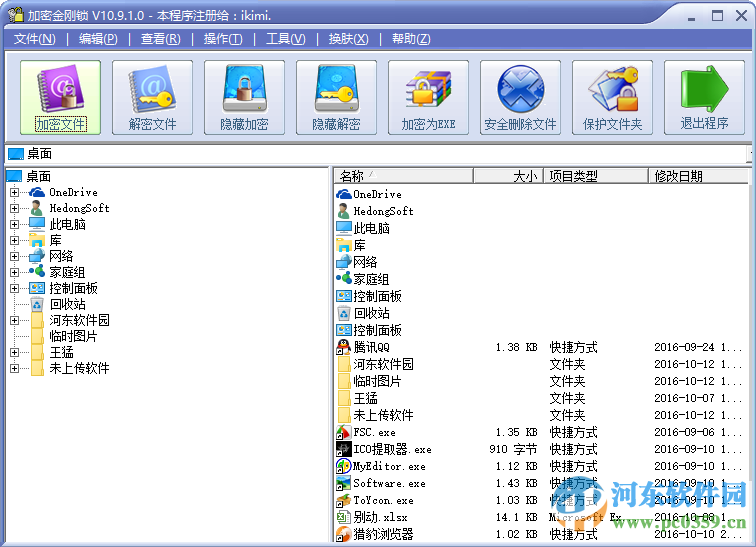The height and width of the screenshot is (547, 756).
Task: Select the 库 icon in the file list
Action: 344,245
